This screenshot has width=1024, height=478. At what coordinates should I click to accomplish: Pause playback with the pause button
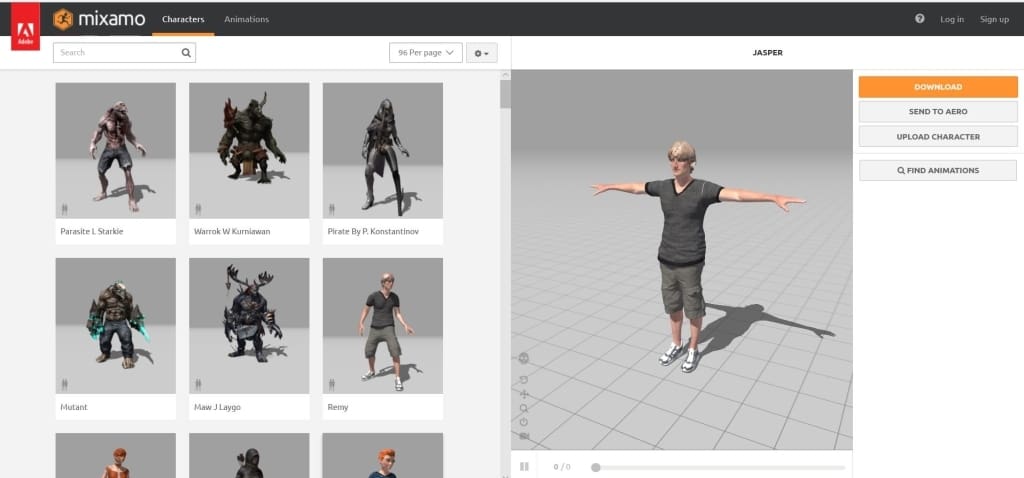click(524, 467)
